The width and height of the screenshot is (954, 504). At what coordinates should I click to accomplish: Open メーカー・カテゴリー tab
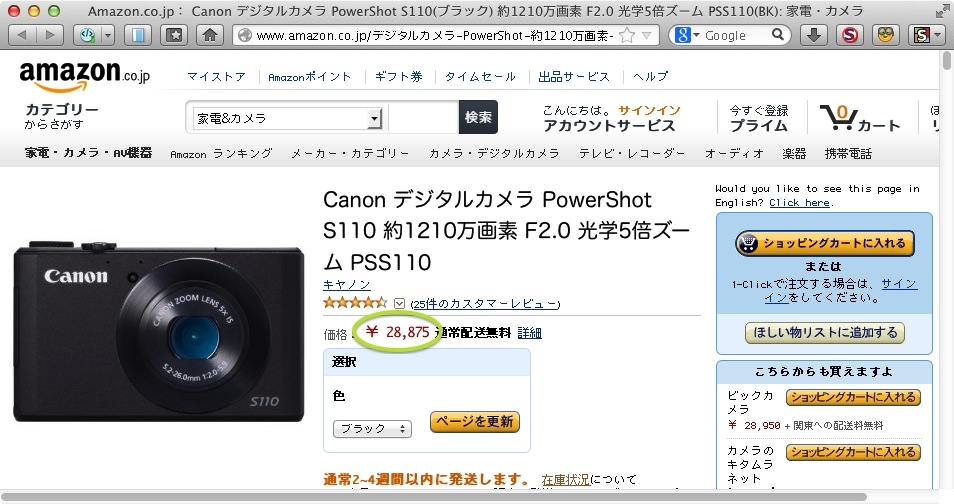pos(350,153)
